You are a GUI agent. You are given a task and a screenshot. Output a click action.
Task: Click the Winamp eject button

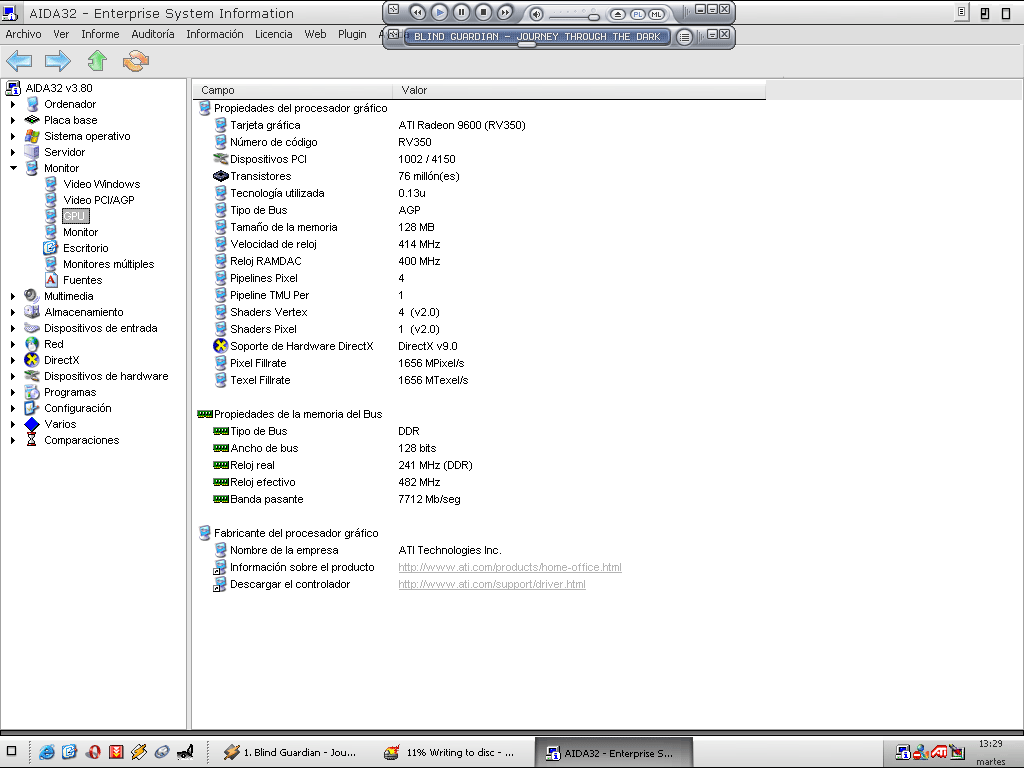pyautogui.click(x=617, y=14)
